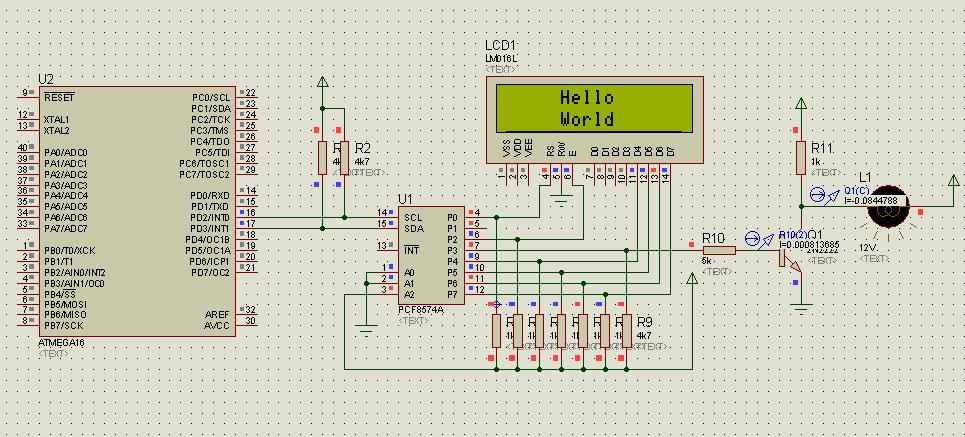Click the XTAL2 pin label
The height and width of the screenshot is (437, 965).
tap(57, 130)
